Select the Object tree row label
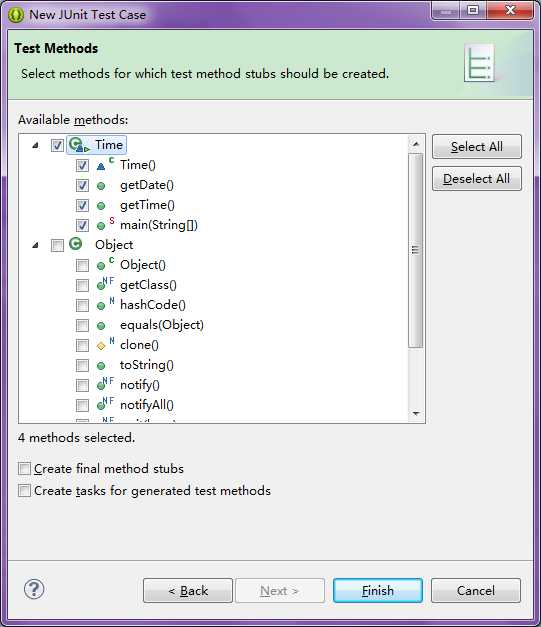Viewport: 541px width, 627px height. click(114, 245)
